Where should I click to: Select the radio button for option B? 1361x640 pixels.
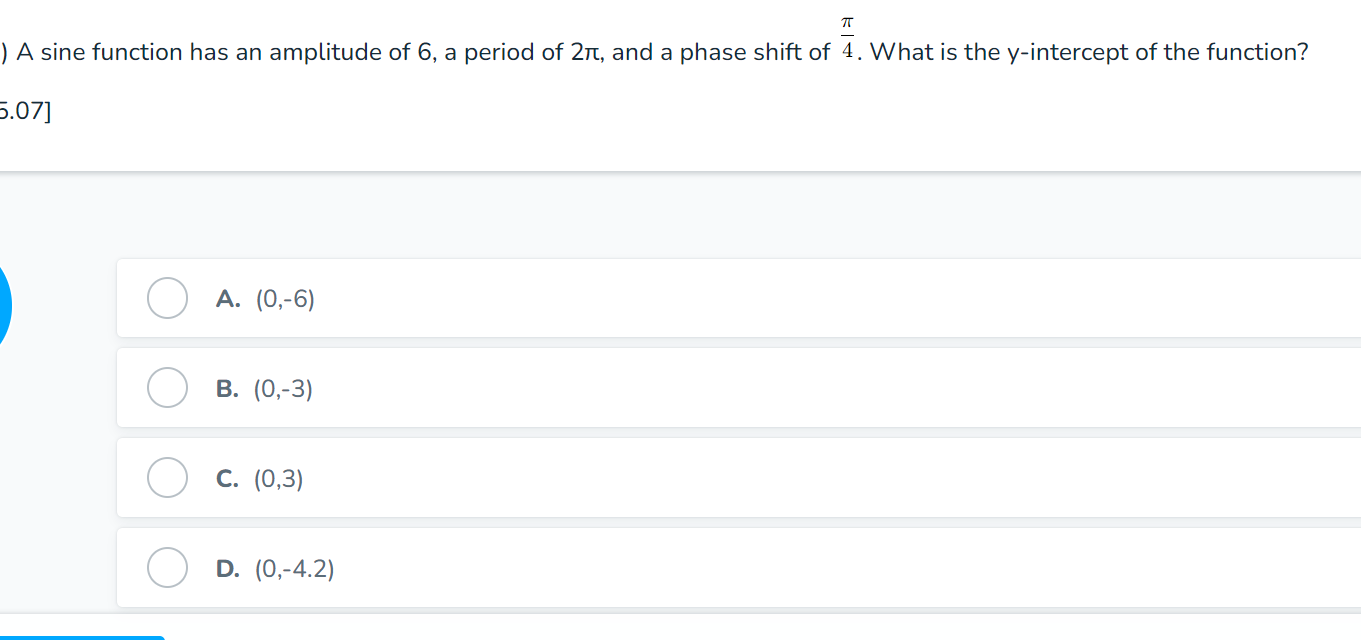[x=167, y=388]
